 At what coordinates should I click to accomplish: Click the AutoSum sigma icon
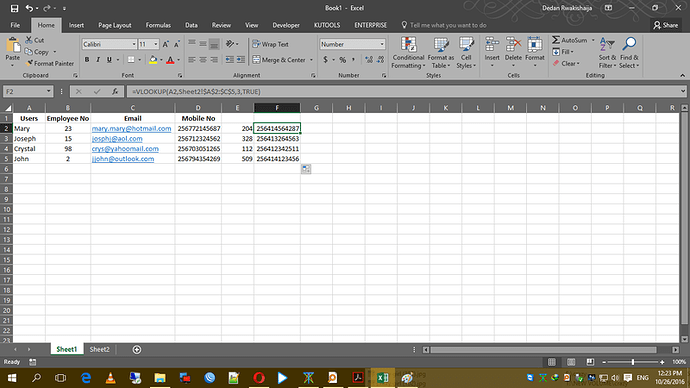tap(556, 40)
